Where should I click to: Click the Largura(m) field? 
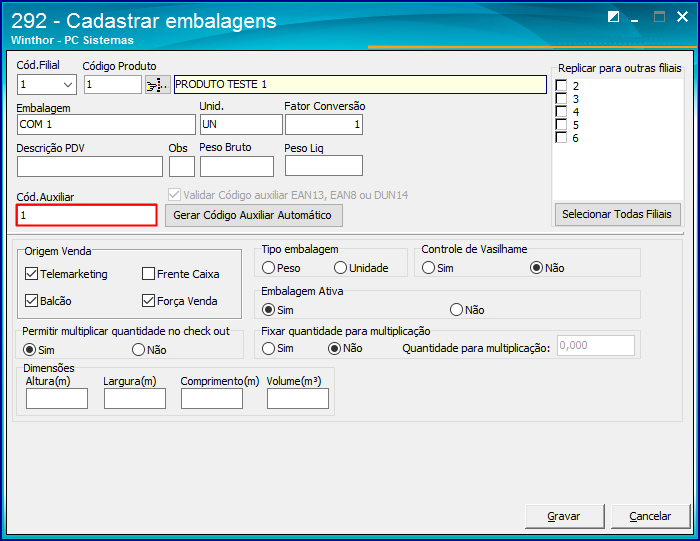[135, 398]
